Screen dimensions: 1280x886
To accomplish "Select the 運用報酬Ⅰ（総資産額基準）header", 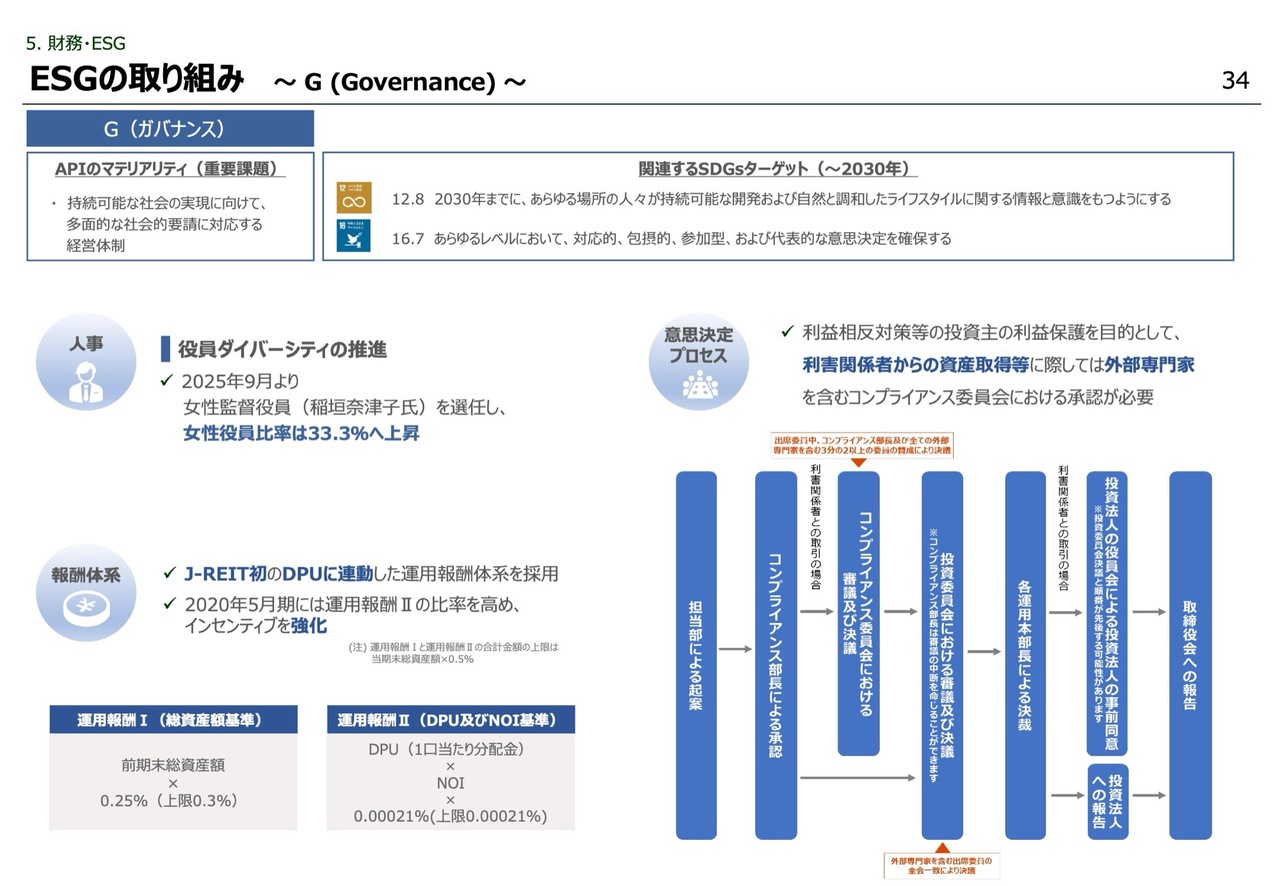I will pyautogui.click(x=173, y=719).
